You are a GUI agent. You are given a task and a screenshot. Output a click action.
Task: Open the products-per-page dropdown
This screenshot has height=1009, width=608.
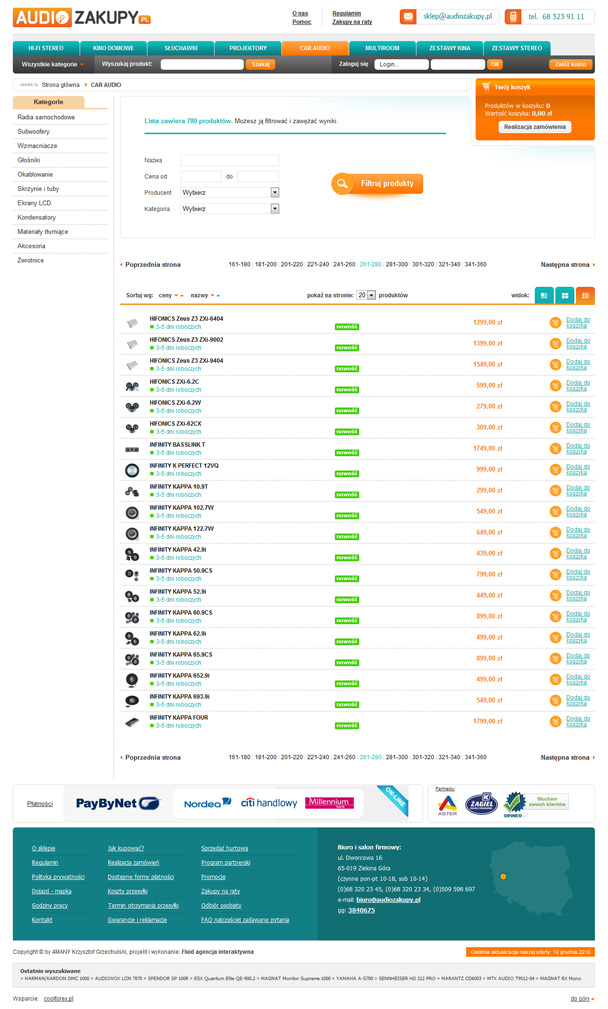pos(367,296)
